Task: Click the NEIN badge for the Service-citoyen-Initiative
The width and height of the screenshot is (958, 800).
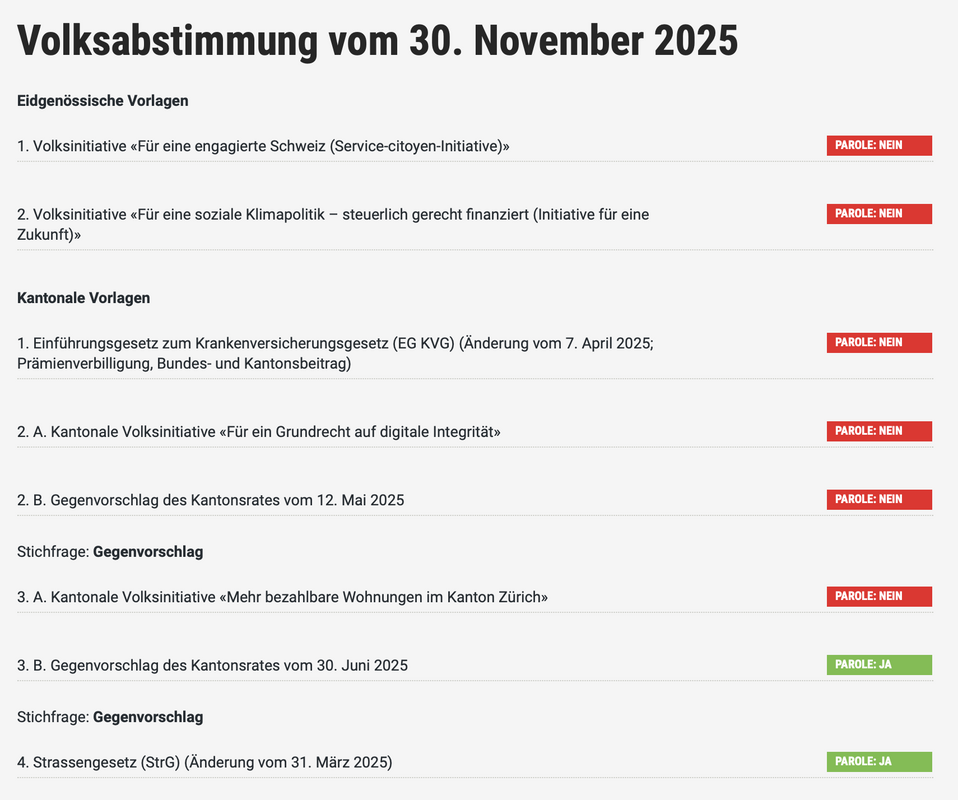Action: pos(879,146)
